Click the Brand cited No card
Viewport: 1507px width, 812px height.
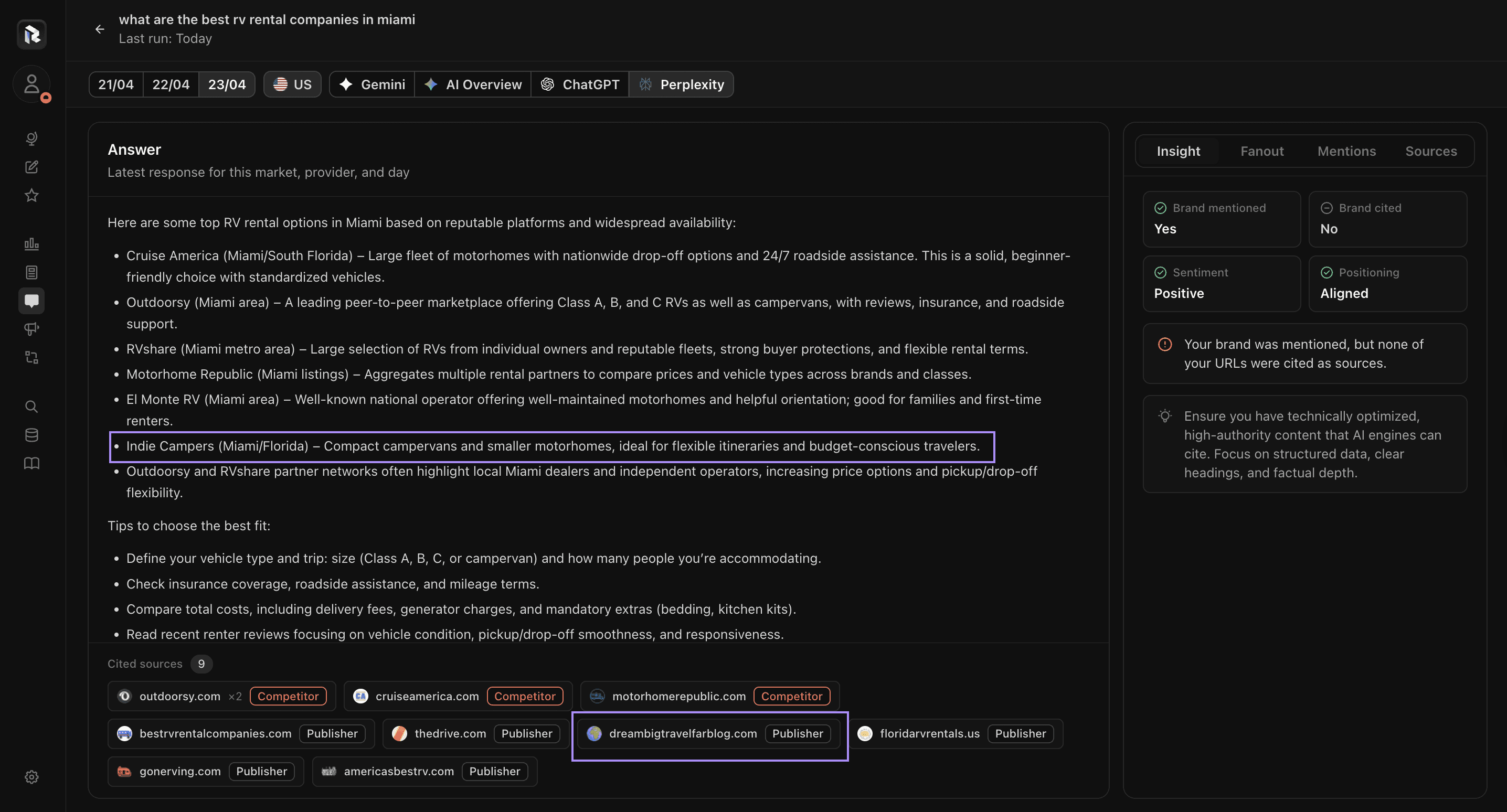point(1388,219)
